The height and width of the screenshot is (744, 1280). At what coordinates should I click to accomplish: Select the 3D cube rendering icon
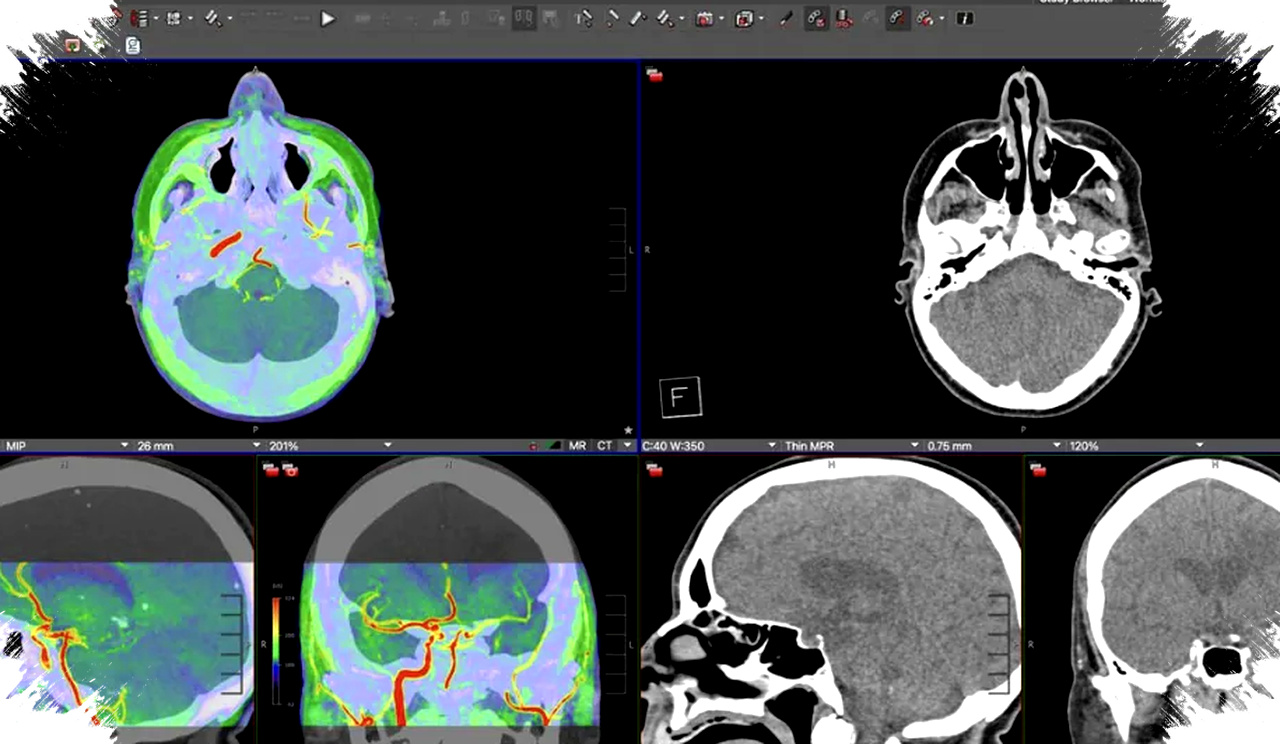pyautogui.click(x=744, y=18)
